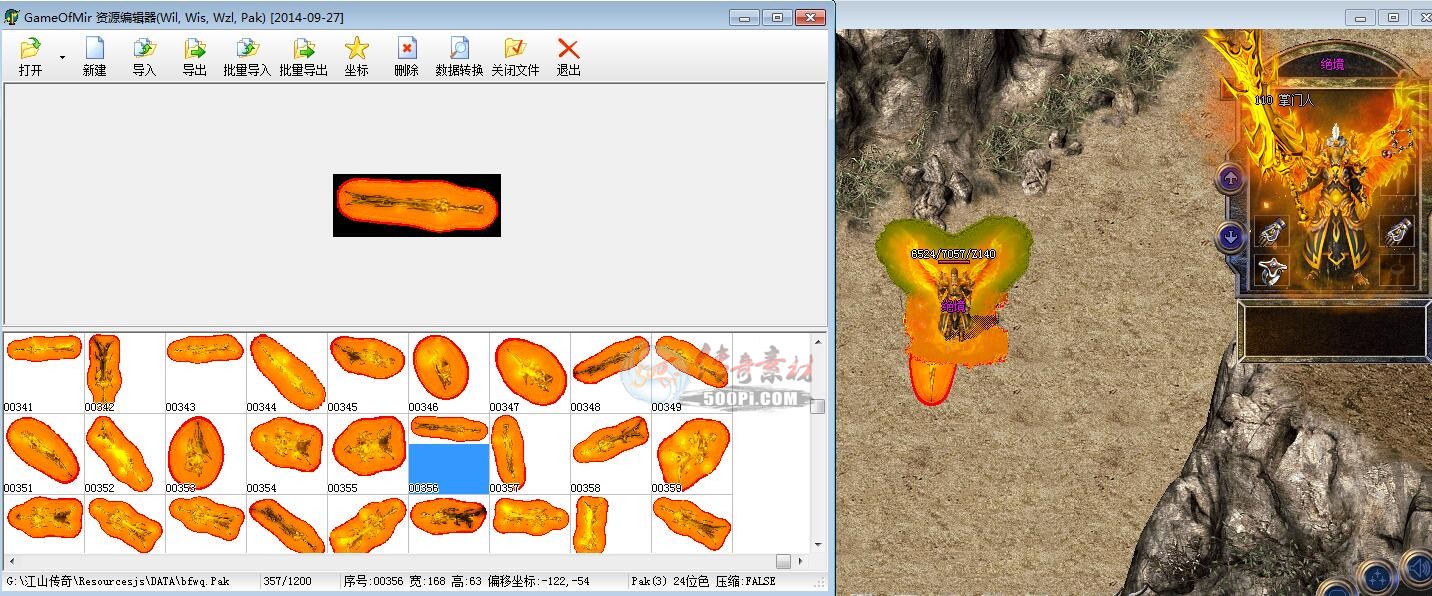Select thumbnail 00358

point(610,454)
